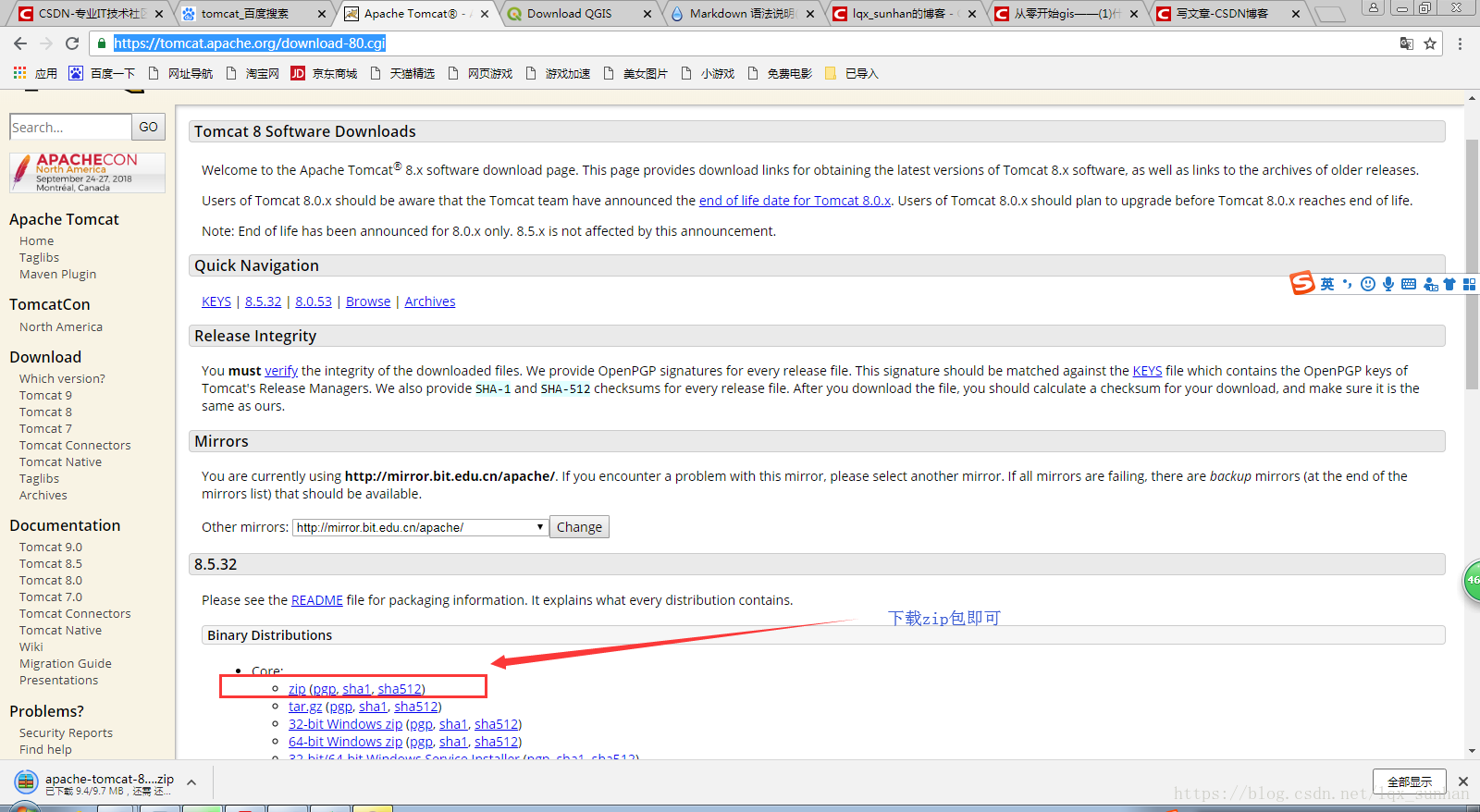This screenshot has width=1480, height=812.
Task: Open Migration Guide in sidebar
Action: pyautogui.click(x=66, y=663)
